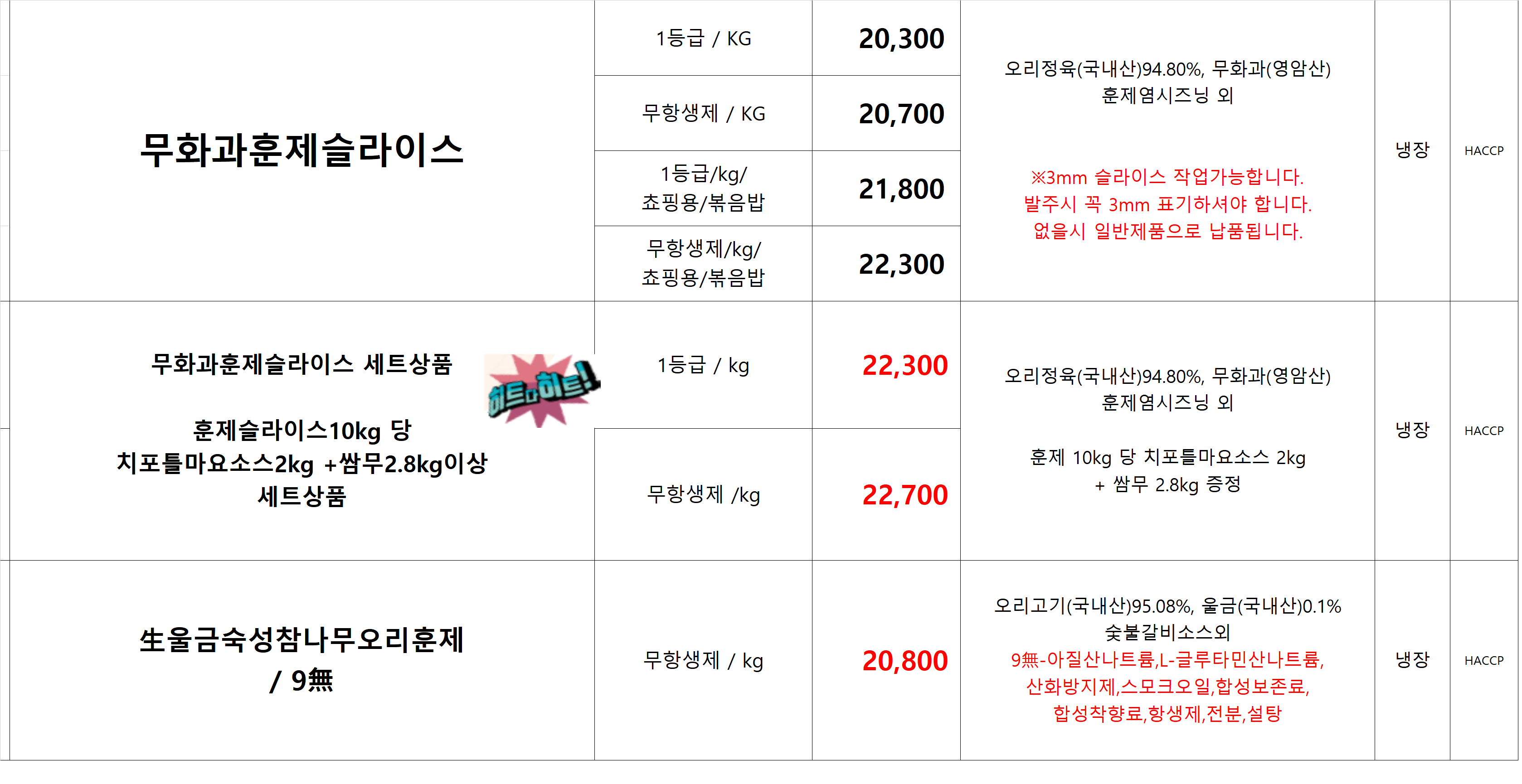Click the 21,800 price cell
Image resolution: width=1522 pixels, height=784 pixels.
click(886, 189)
